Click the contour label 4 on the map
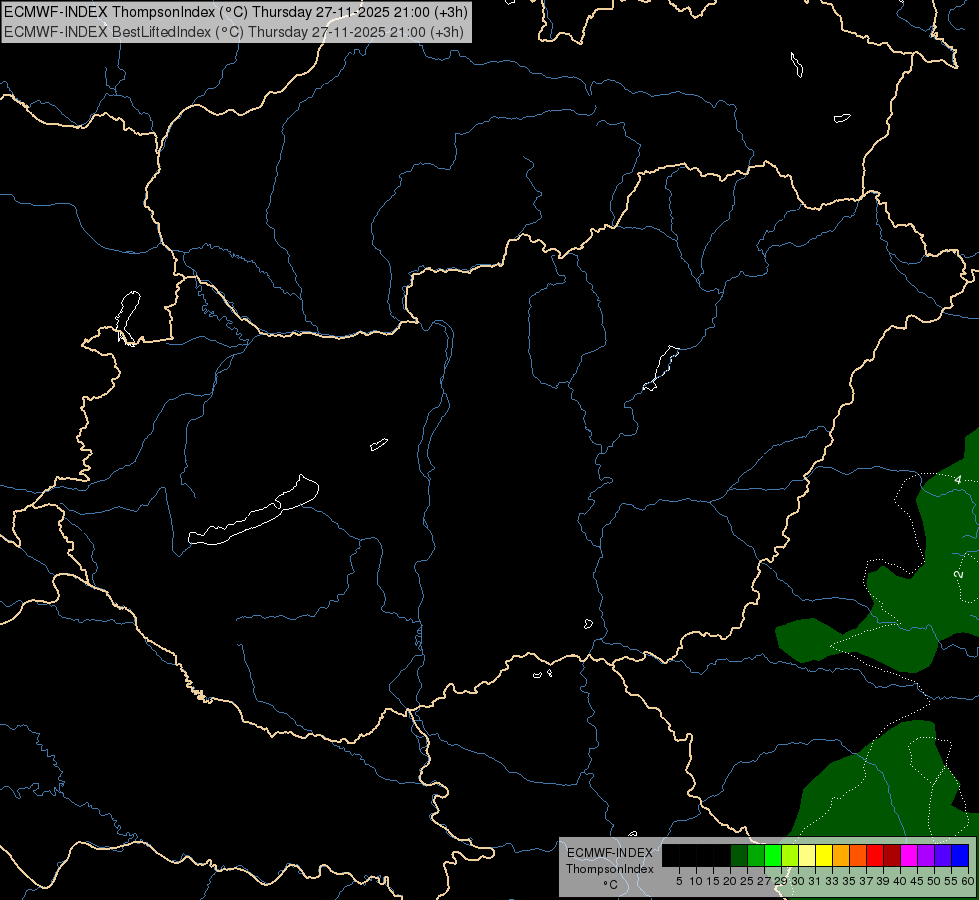The width and height of the screenshot is (979, 900). [x=958, y=480]
